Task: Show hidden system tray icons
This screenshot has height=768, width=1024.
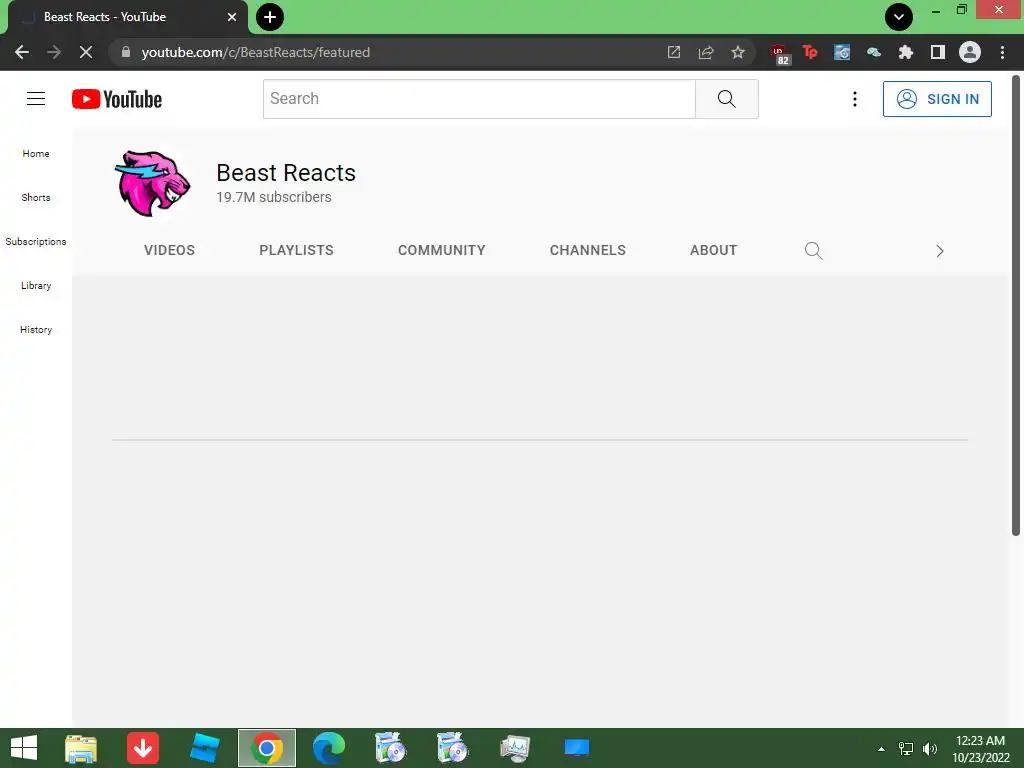Action: tap(882, 749)
